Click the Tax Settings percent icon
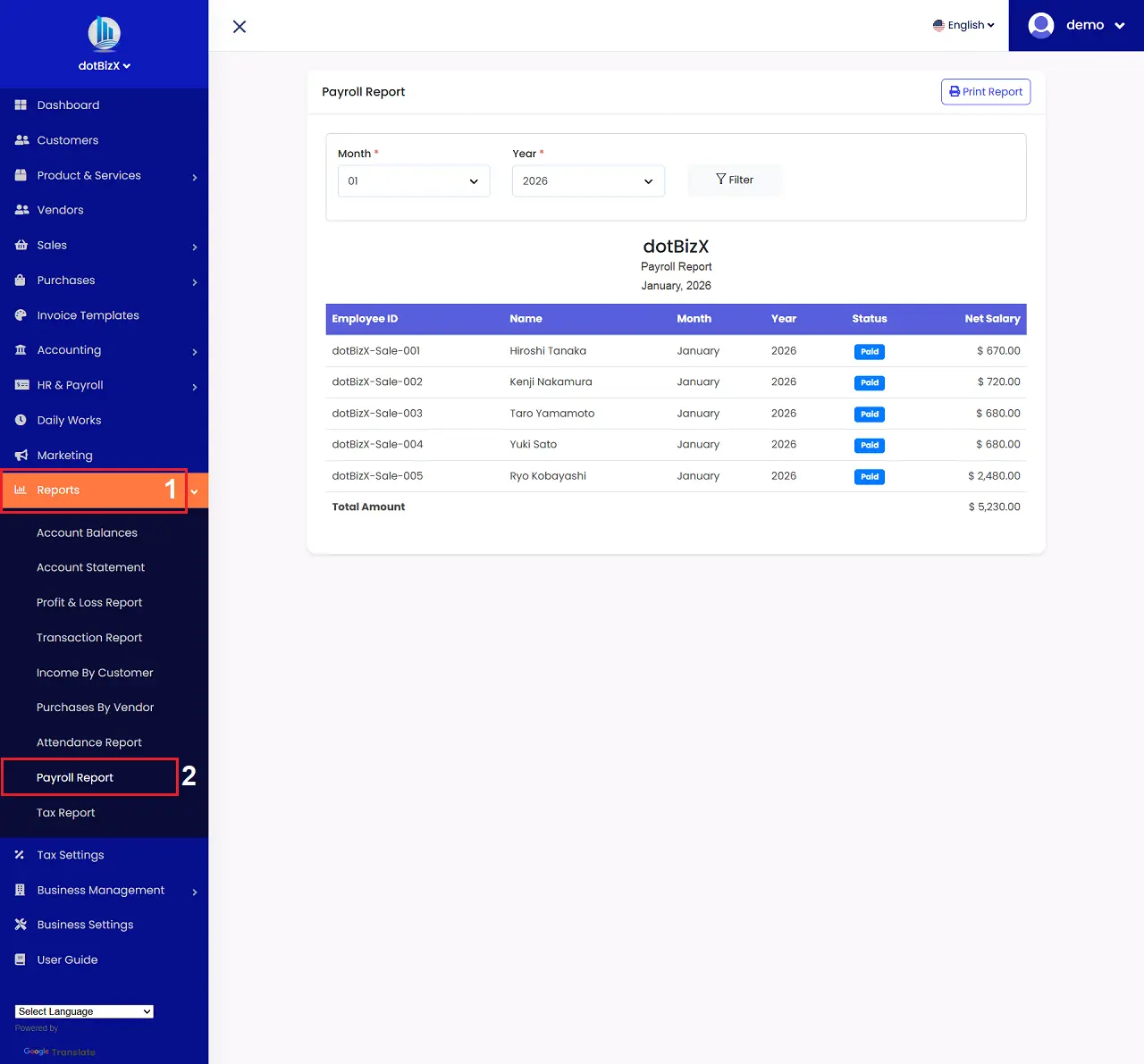 click(x=20, y=855)
